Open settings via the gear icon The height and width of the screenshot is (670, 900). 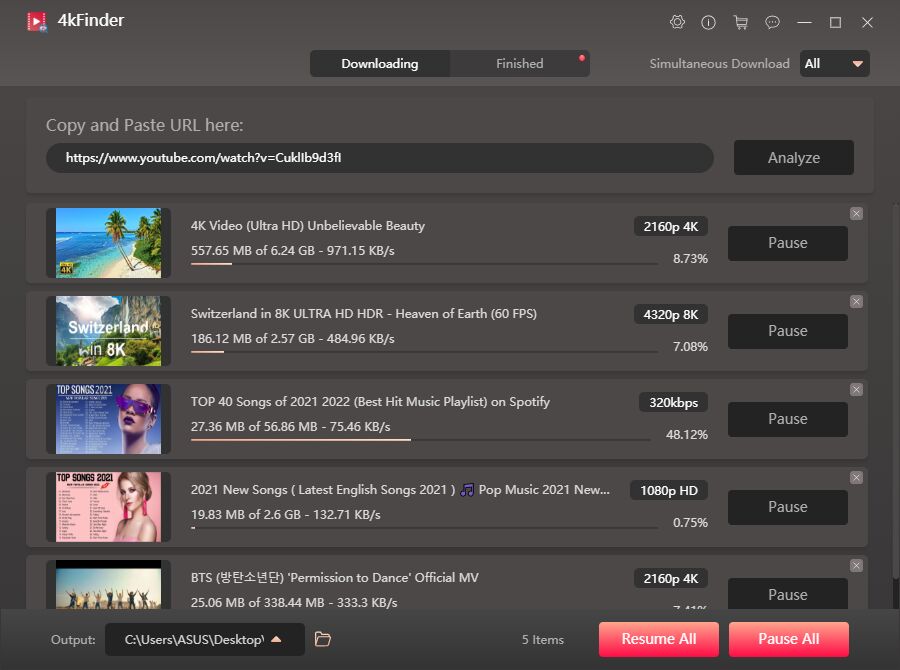click(x=677, y=22)
